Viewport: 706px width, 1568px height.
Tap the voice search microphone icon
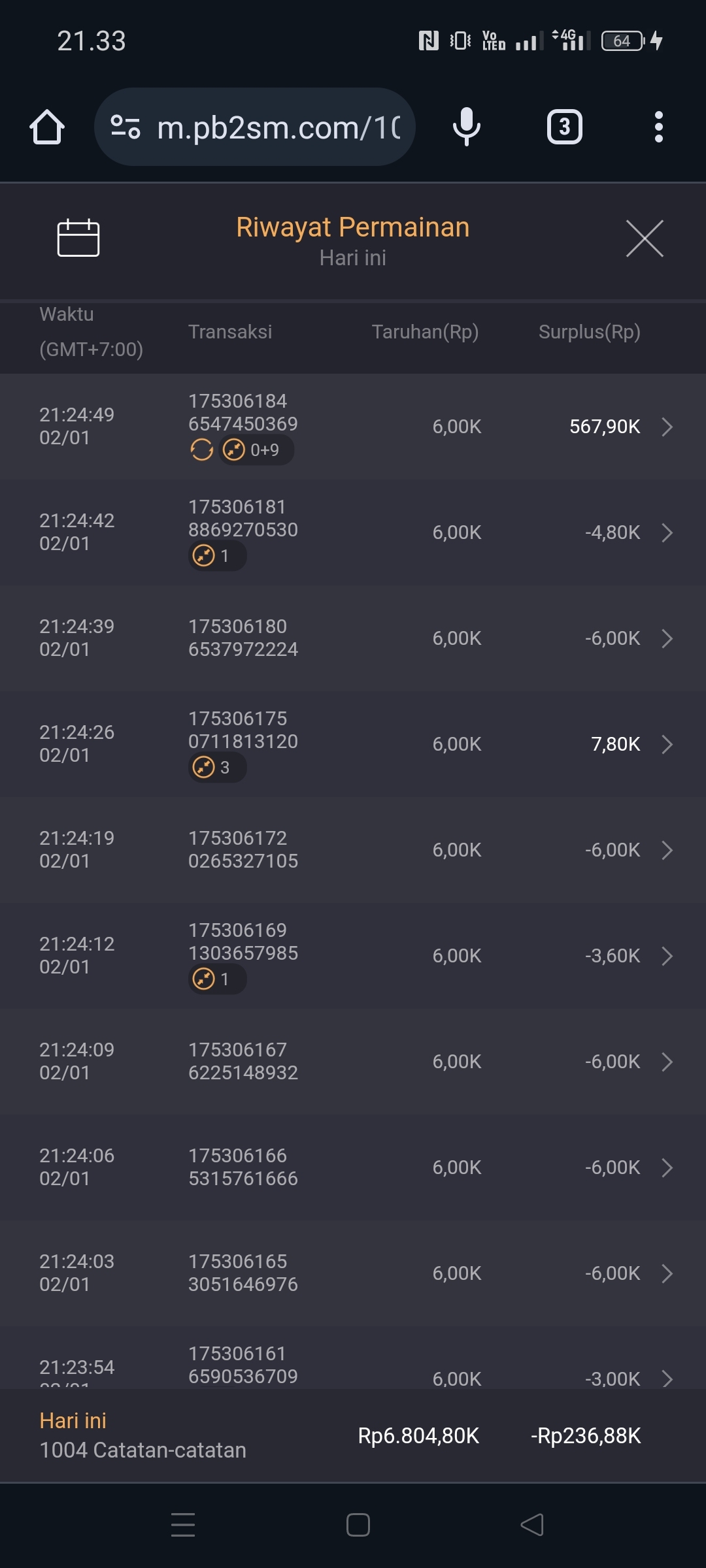pyautogui.click(x=466, y=127)
